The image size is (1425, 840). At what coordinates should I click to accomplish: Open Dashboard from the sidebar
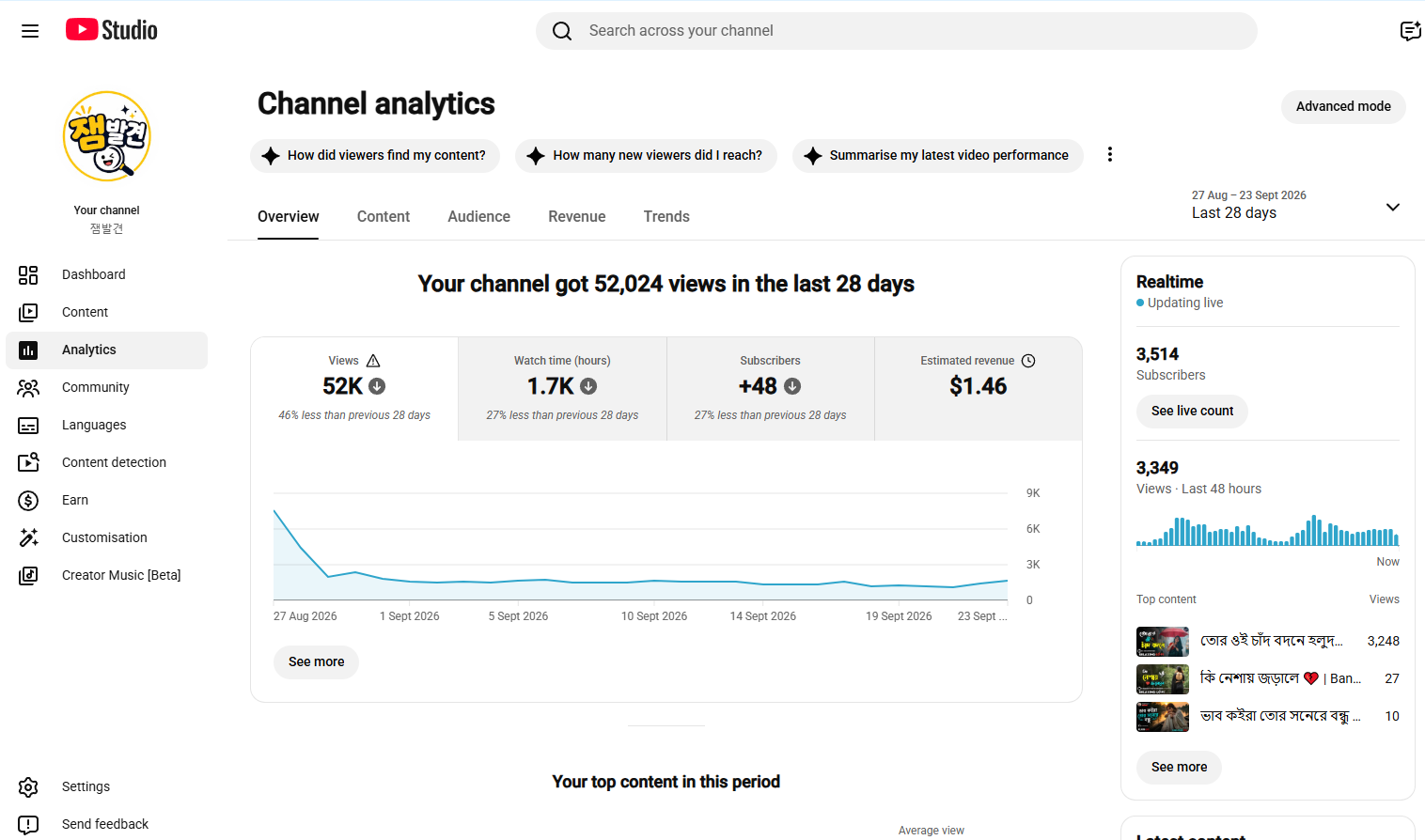(x=106, y=274)
